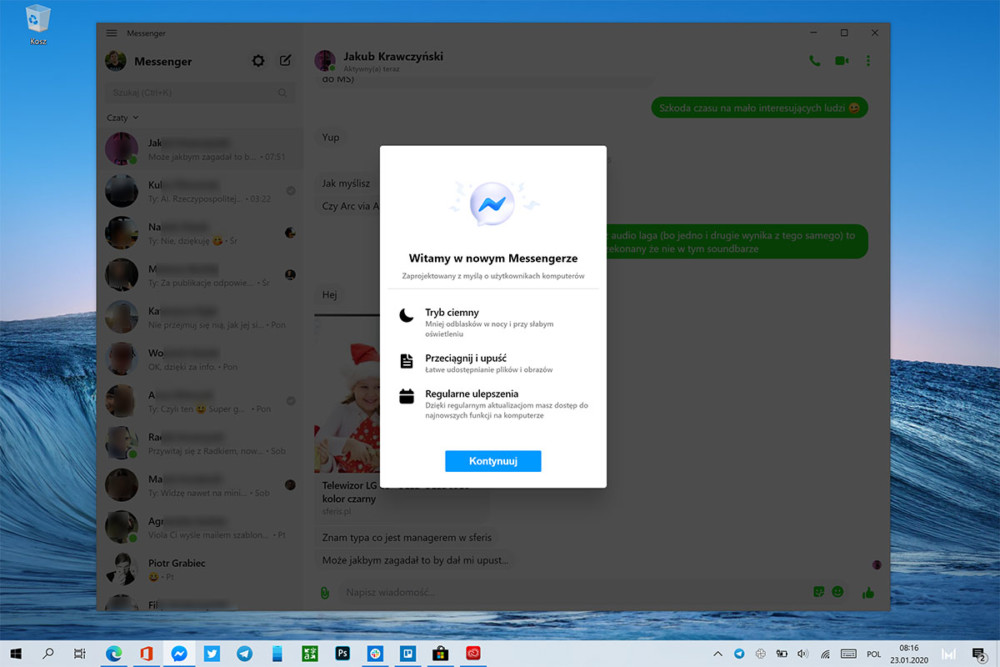Viewport: 1000px width, 667px height.
Task: Open Photoshop from the taskbar
Action: pyautogui.click(x=342, y=654)
